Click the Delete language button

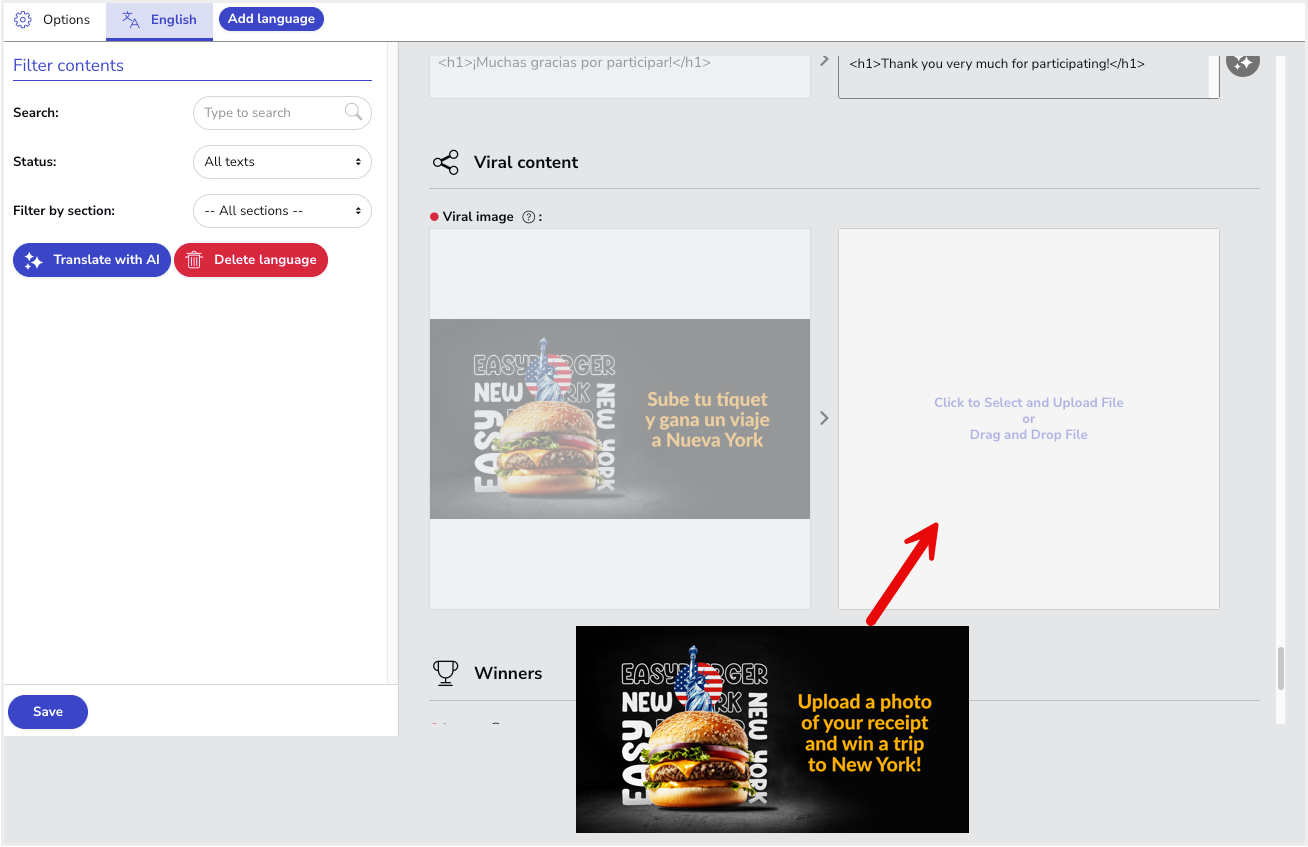(251, 260)
